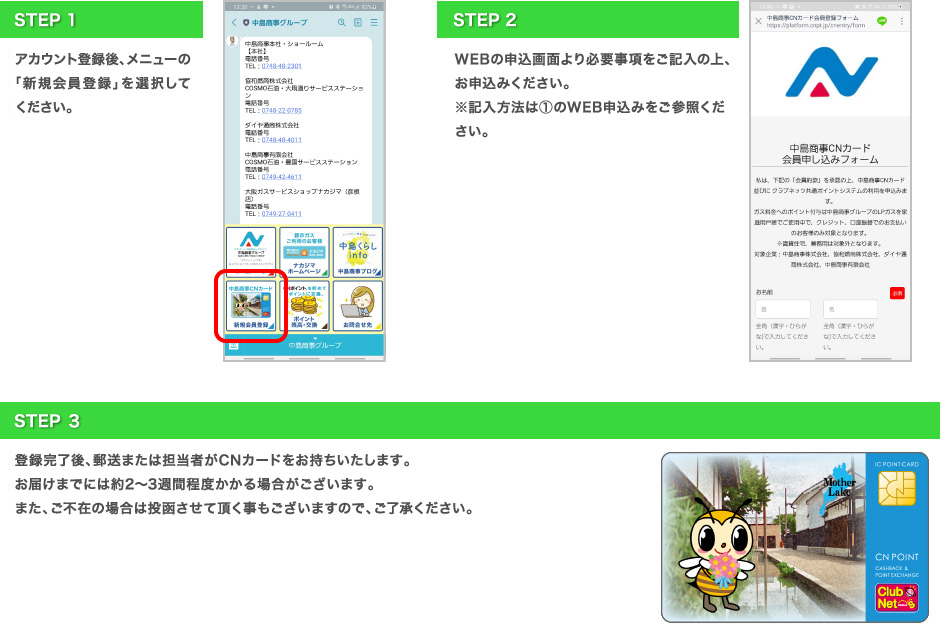940x629 pixels.
Task: Open the ポイント残高・交換 menu tile
Action: (305, 305)
